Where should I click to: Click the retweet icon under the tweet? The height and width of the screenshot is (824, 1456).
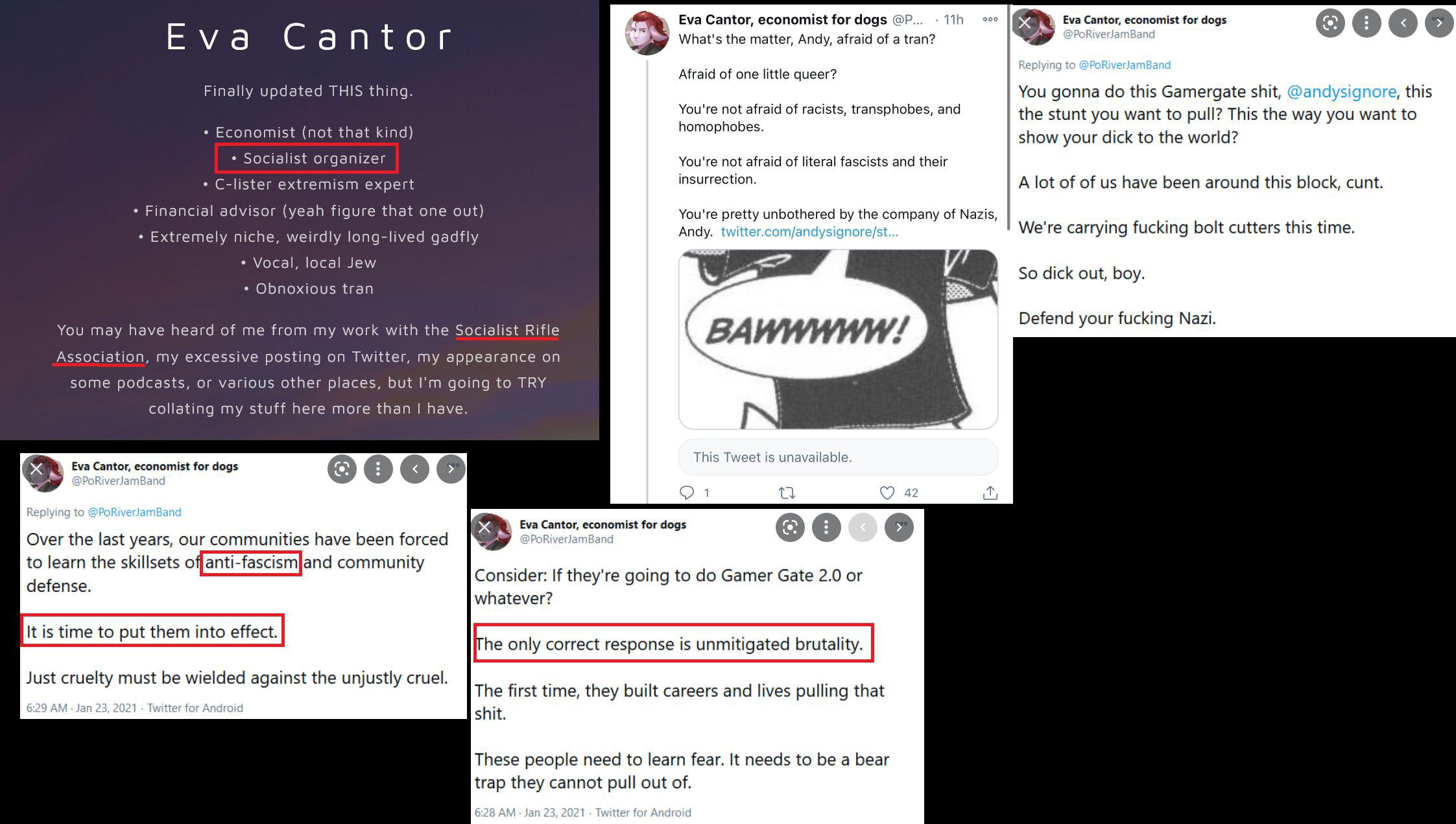[787, 493]
